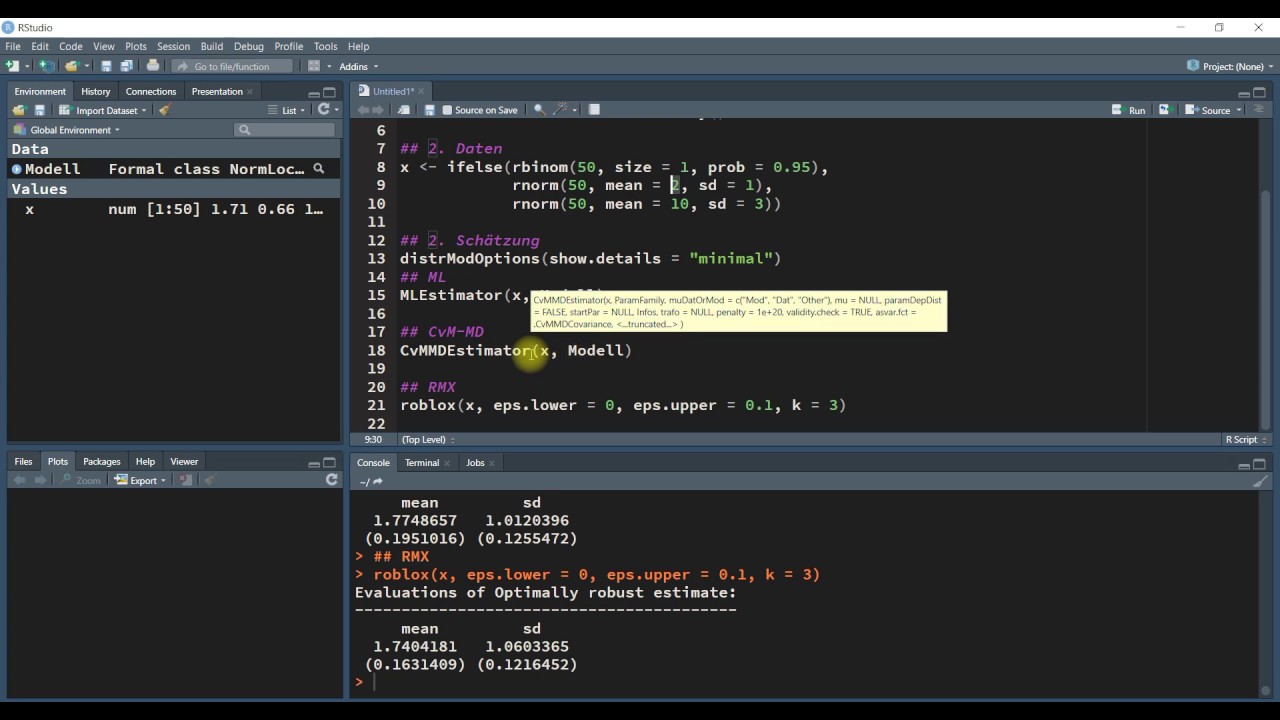Maximize the Console pane
This screenshot has width=1280, height=720.
click(x=1259, y=463)
